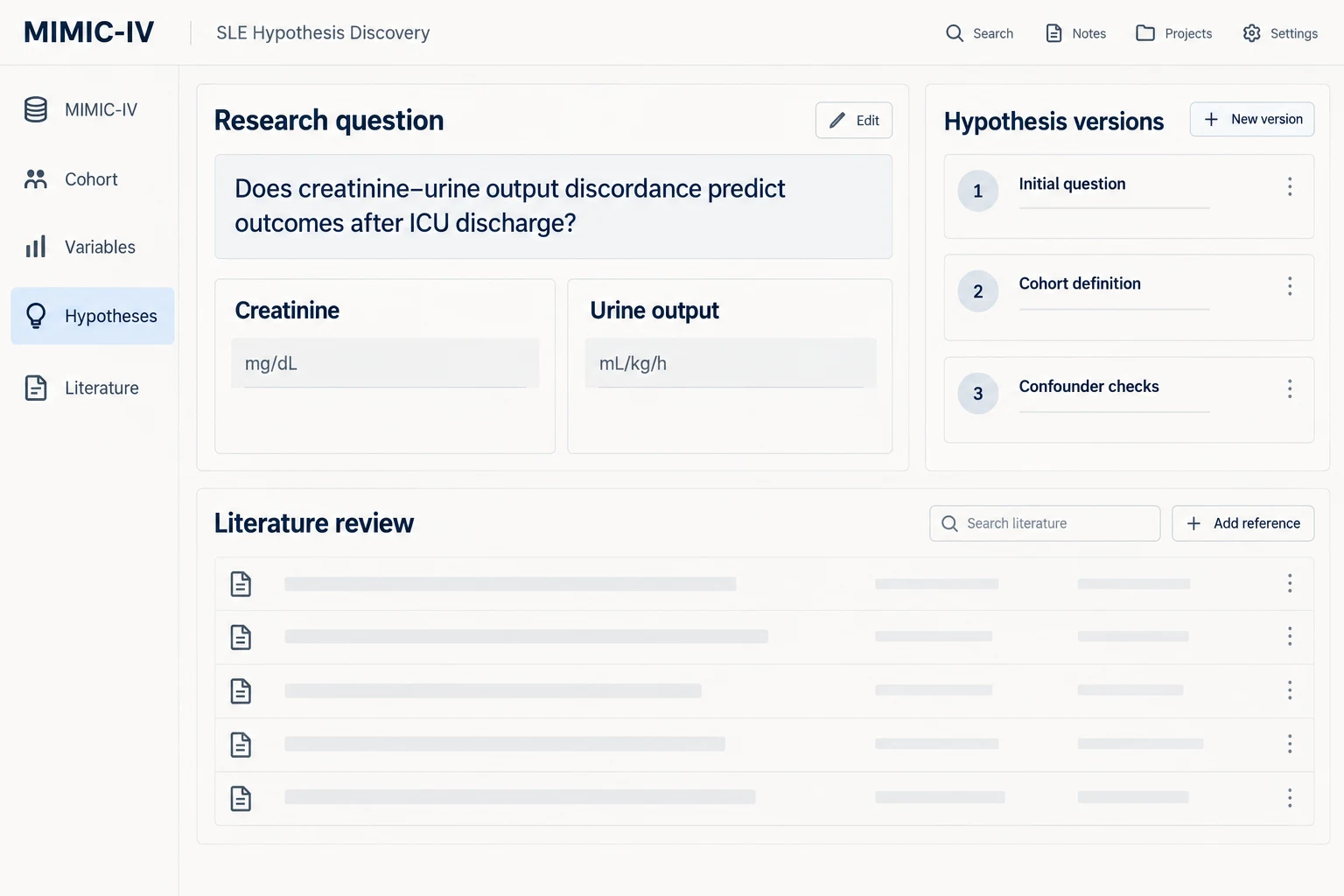
Task: Open the menu for the fifth literature row
Action: tap(1290, 798)
